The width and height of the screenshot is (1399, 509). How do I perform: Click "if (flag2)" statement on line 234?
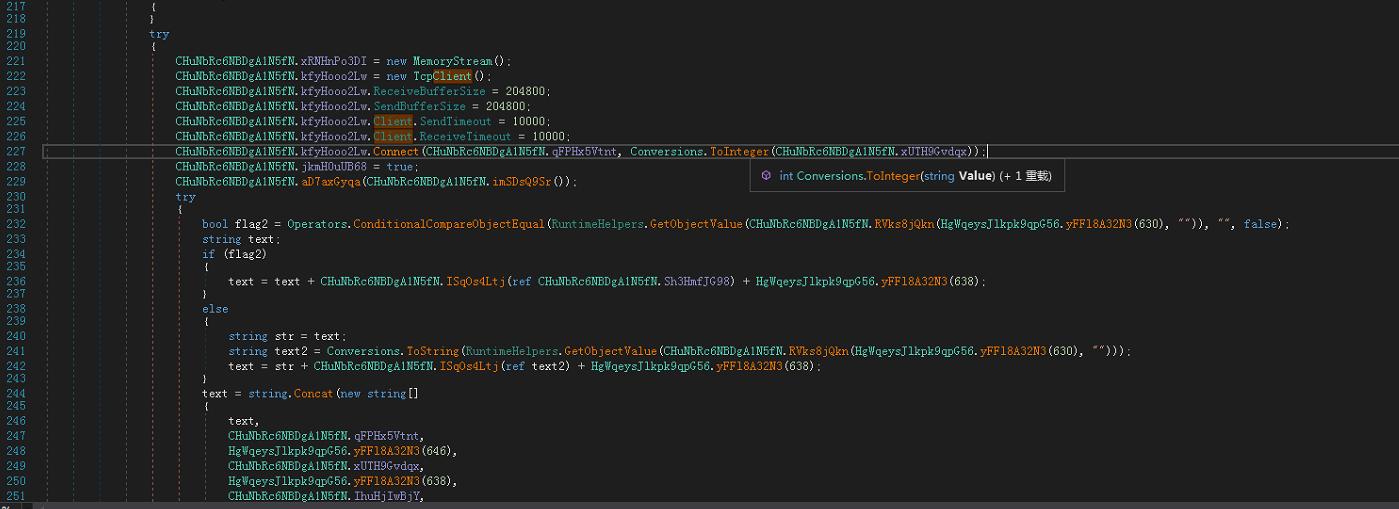(234, 253)
